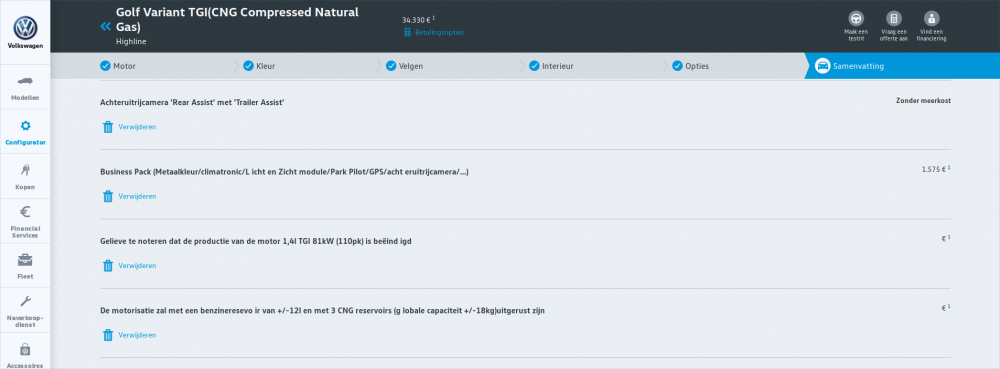
Task: Click Vraag een offerte aan icon
Action: click(894, 18)
